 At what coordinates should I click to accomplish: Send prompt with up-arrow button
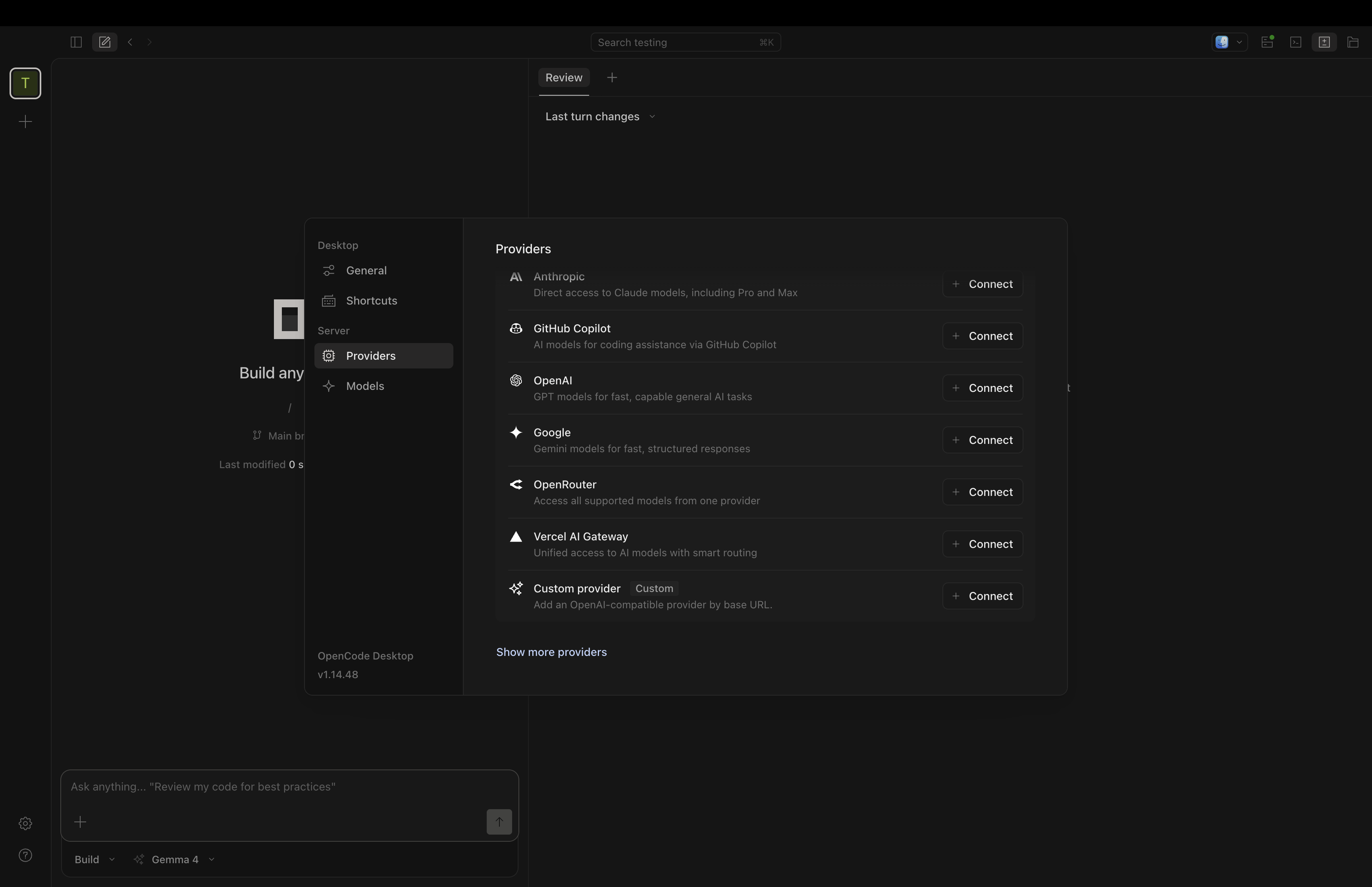tap(499, 822)
